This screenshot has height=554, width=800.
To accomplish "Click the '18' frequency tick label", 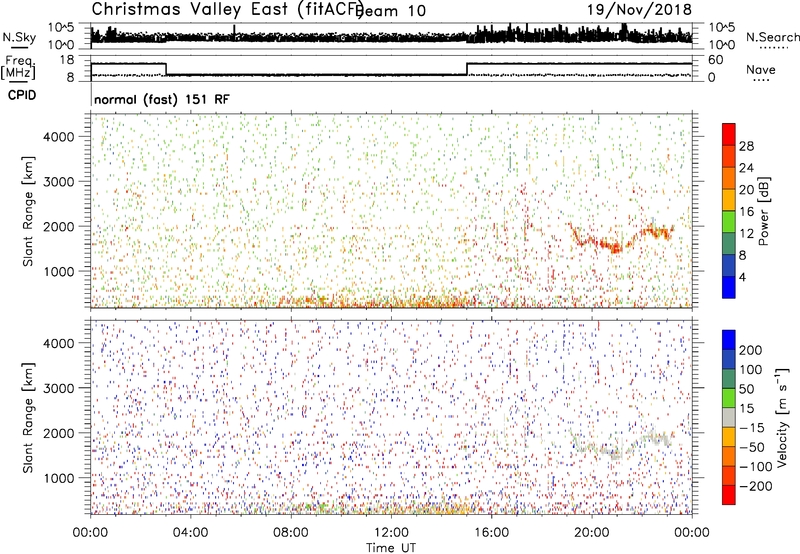I will click(x=67, y=60).
